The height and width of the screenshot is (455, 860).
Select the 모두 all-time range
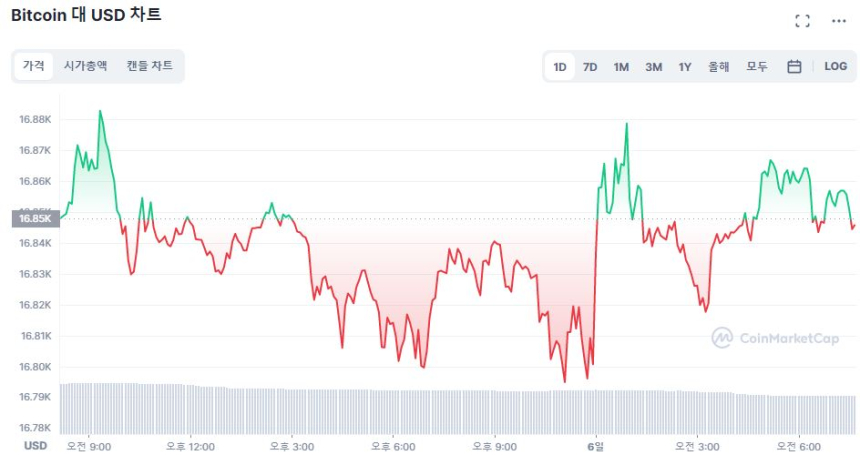click(757, 67)
